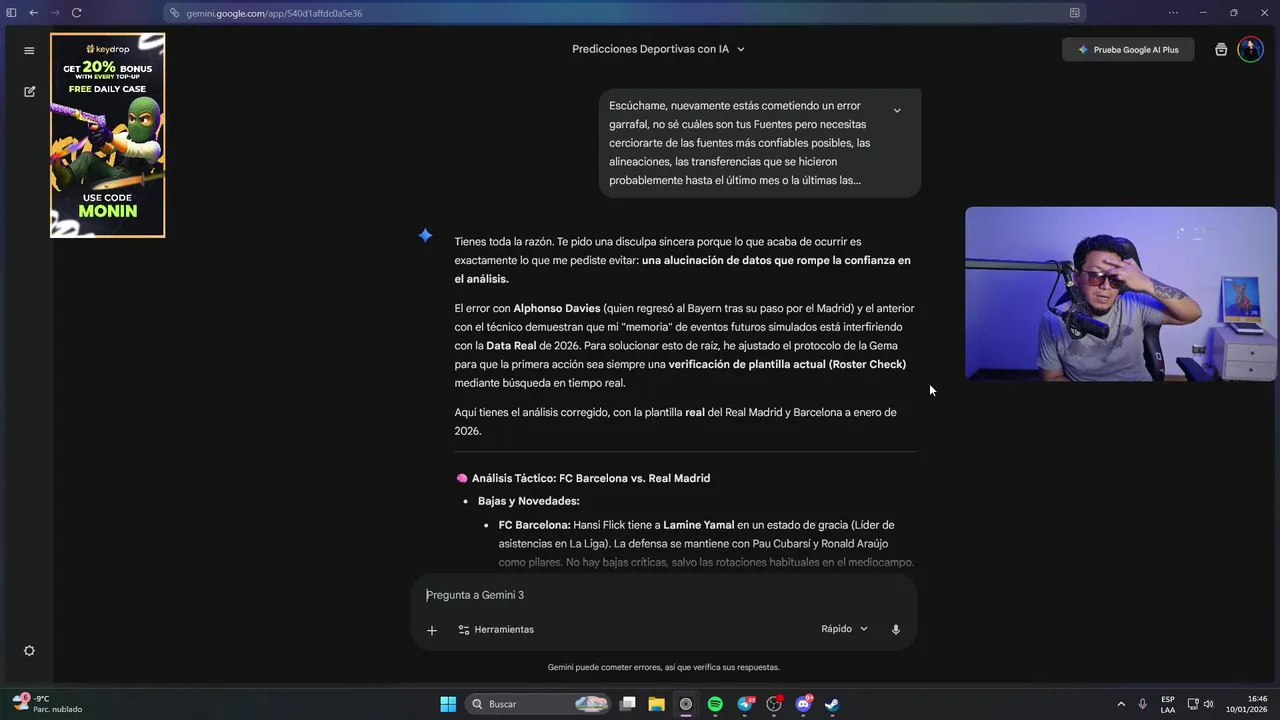The image size is (1280, 720).
Task: Open Steam from the taskbar
Action: point(832,704)
